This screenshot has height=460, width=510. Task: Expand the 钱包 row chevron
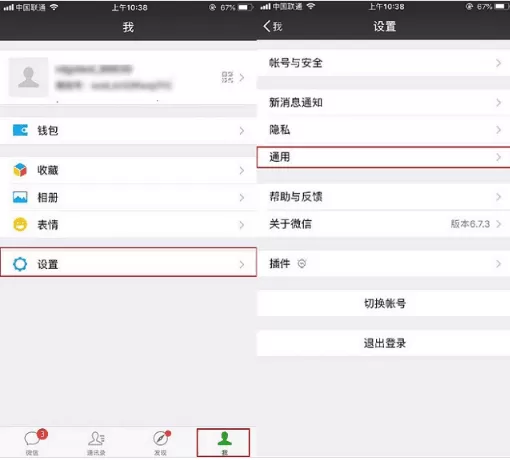point(242,131)
